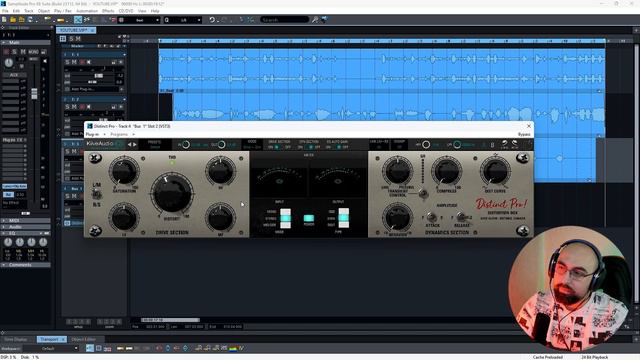Click the New project toolbar icon
Image resolution: width=640 pixels, height=360 pixels.
click(4, 20)
